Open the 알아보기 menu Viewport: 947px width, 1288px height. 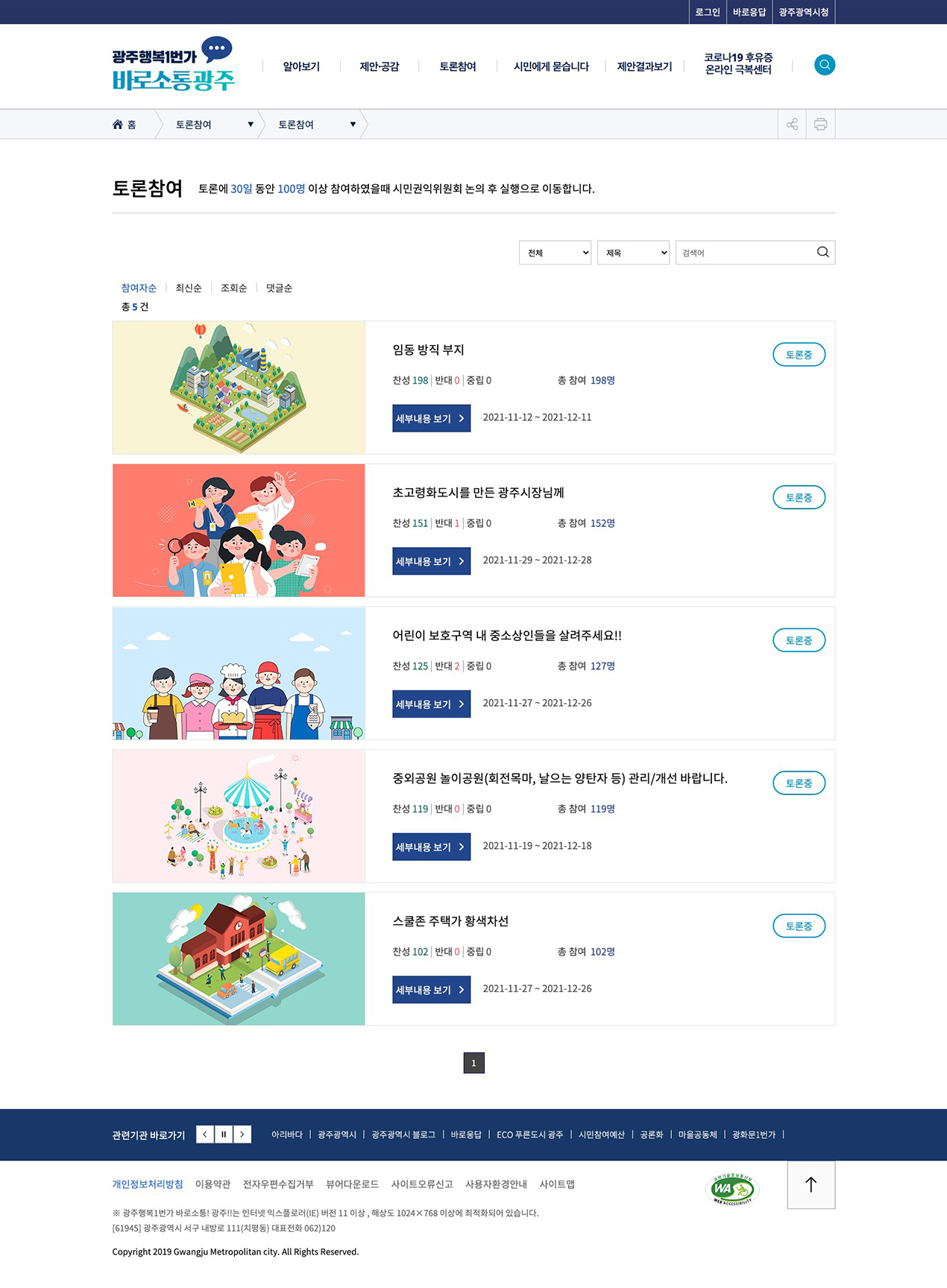point(301,66)
